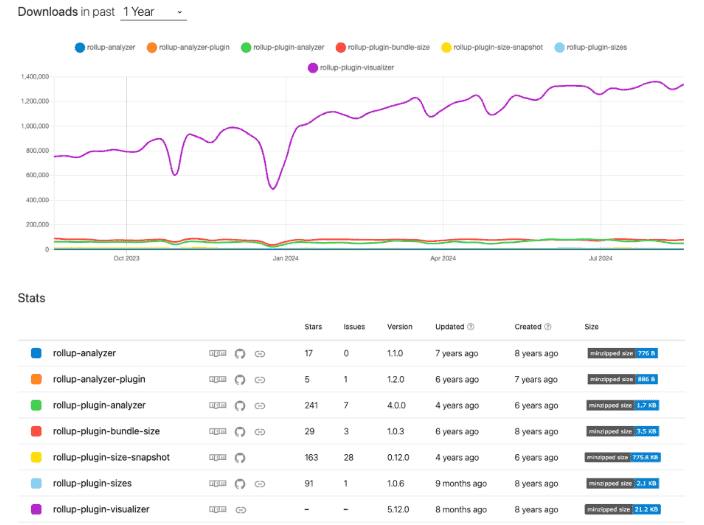Click the help icon beside Updated column
The width and height of the screenshot is (704, 525).
[x=471, y=327]
